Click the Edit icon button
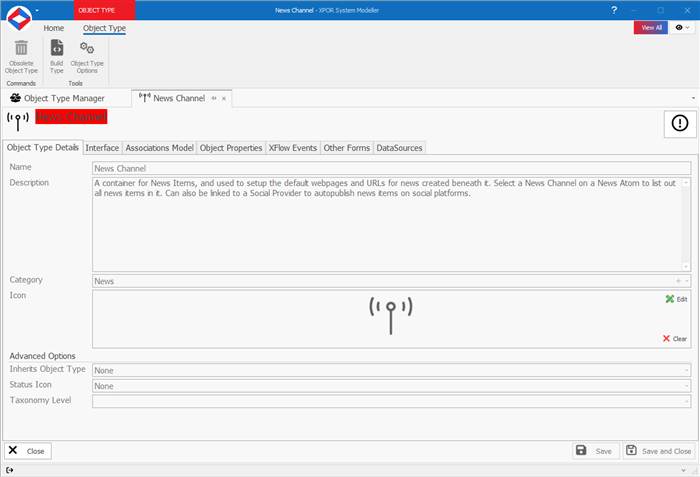 click(x=676, y=299)
